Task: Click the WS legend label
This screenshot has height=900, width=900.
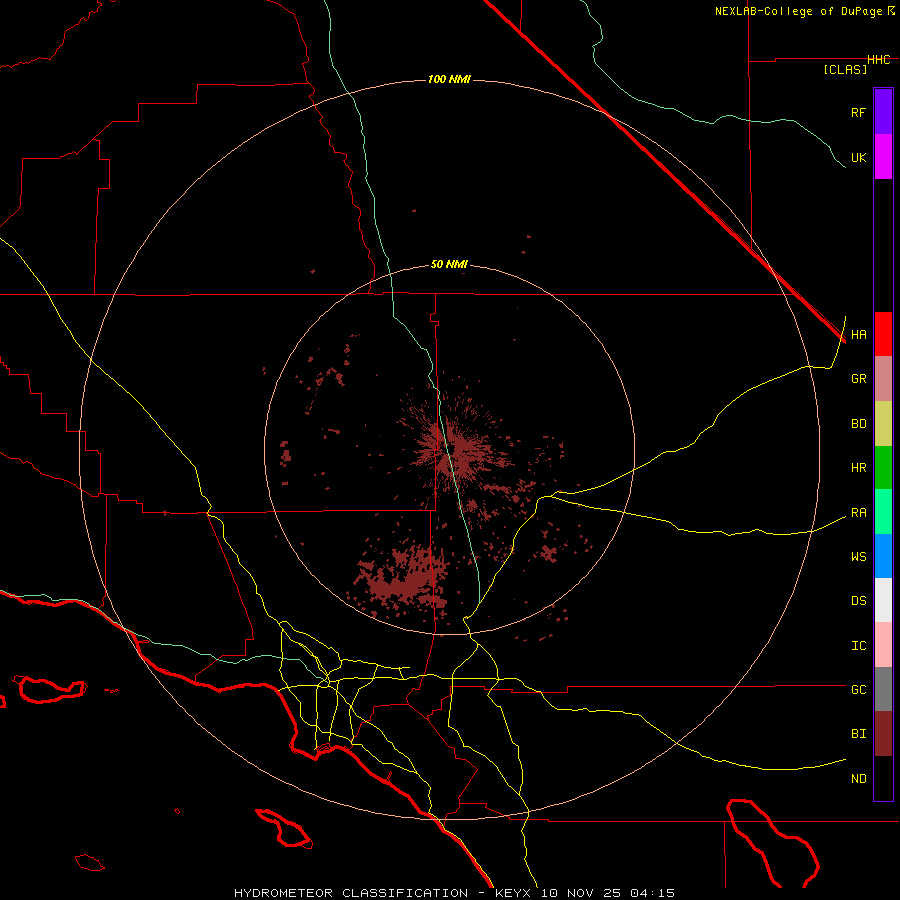Action: pos(858,557)
